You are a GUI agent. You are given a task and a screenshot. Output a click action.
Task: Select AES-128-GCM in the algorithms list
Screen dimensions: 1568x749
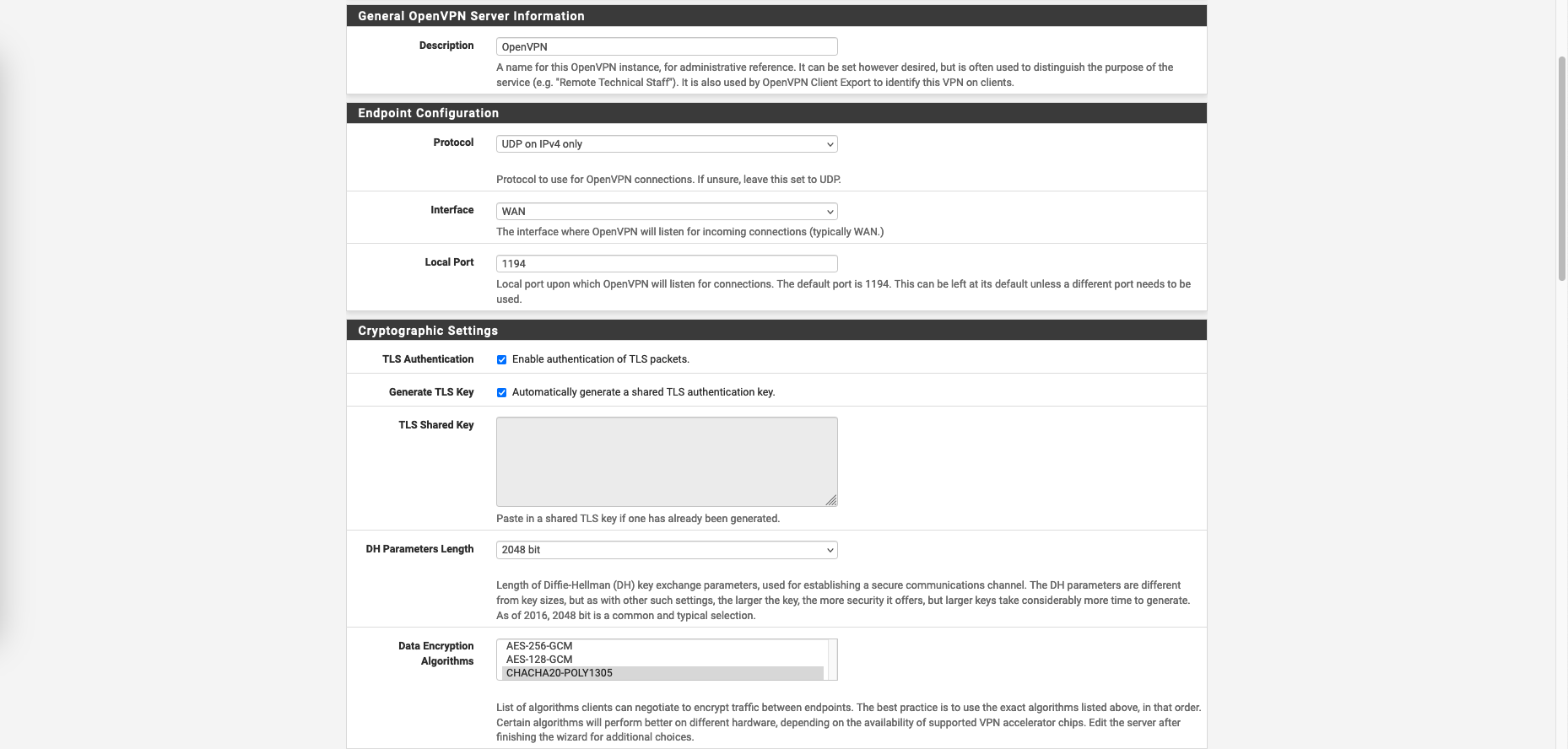coord(539,660)
